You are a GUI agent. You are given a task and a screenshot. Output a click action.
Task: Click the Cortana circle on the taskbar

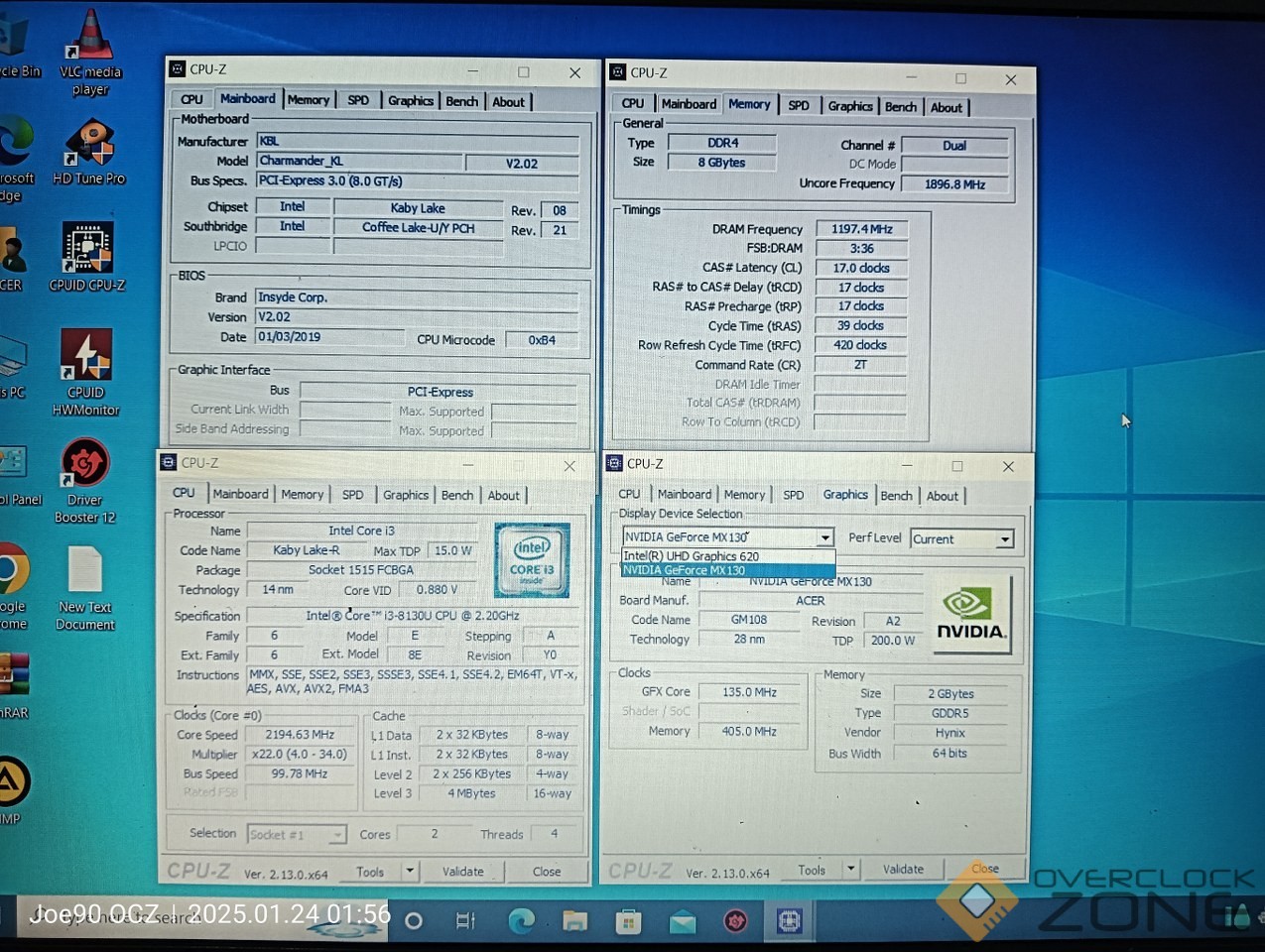pos(414,921)
